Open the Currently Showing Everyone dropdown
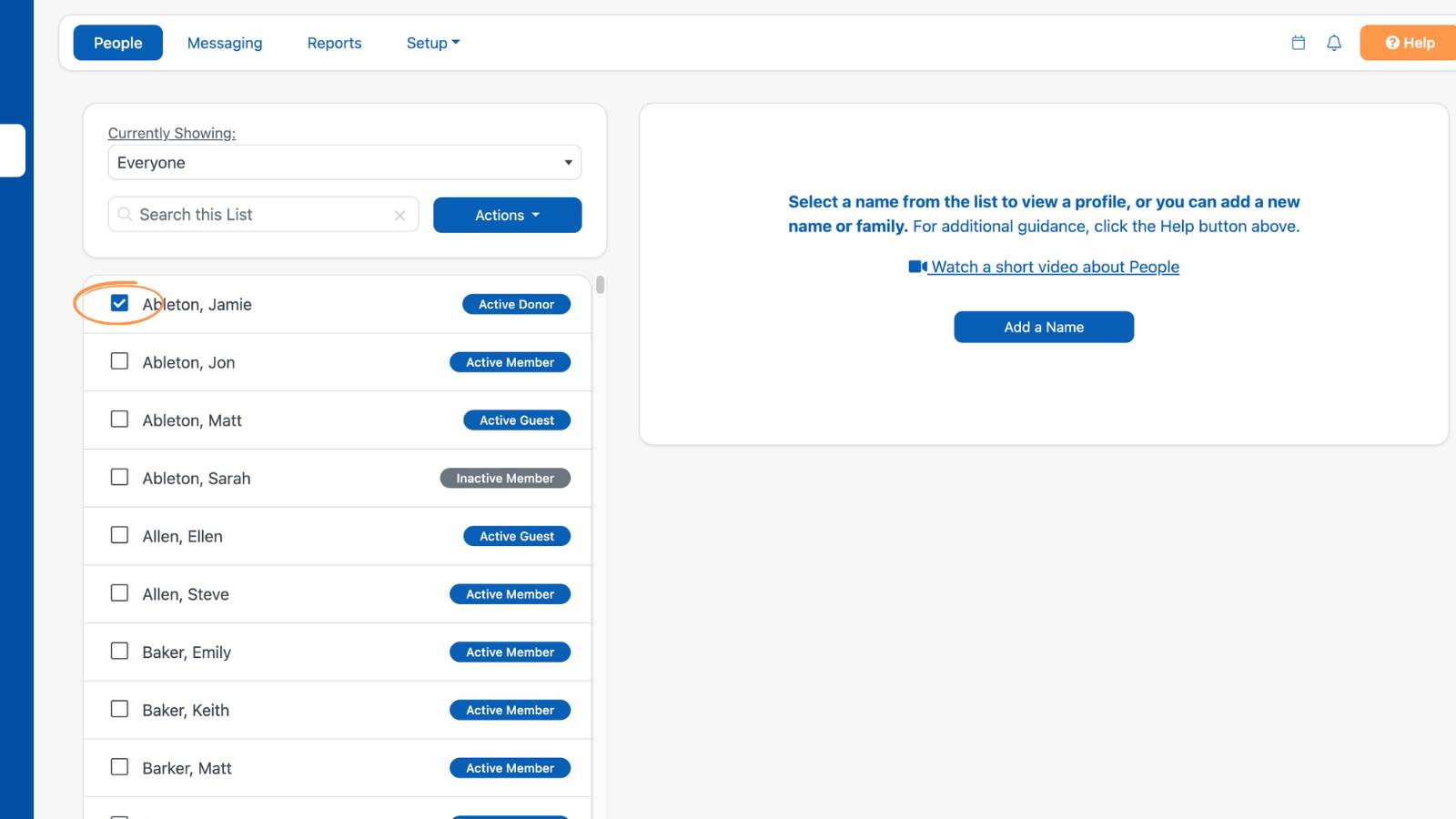The height and width of the screenshot is (819, 1456). point(345,163)
